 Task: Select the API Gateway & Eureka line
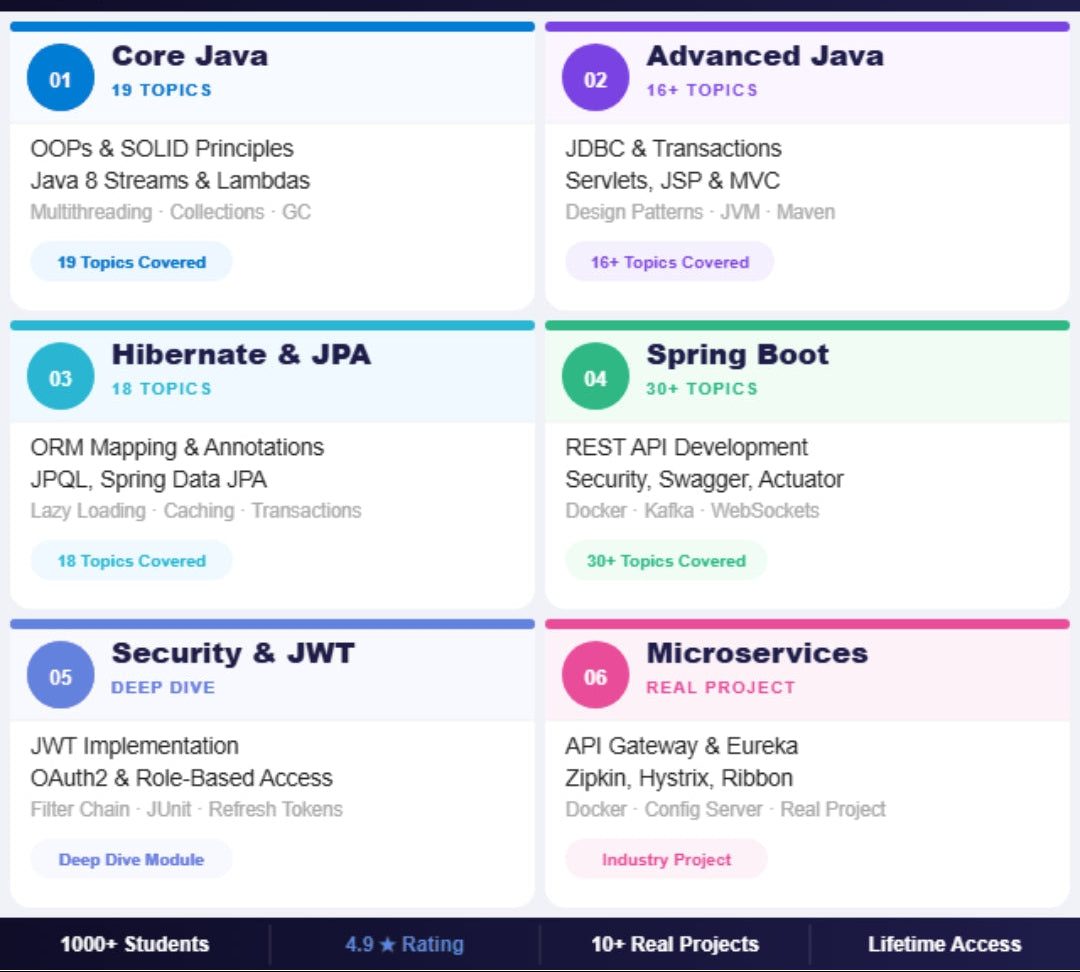682,746
